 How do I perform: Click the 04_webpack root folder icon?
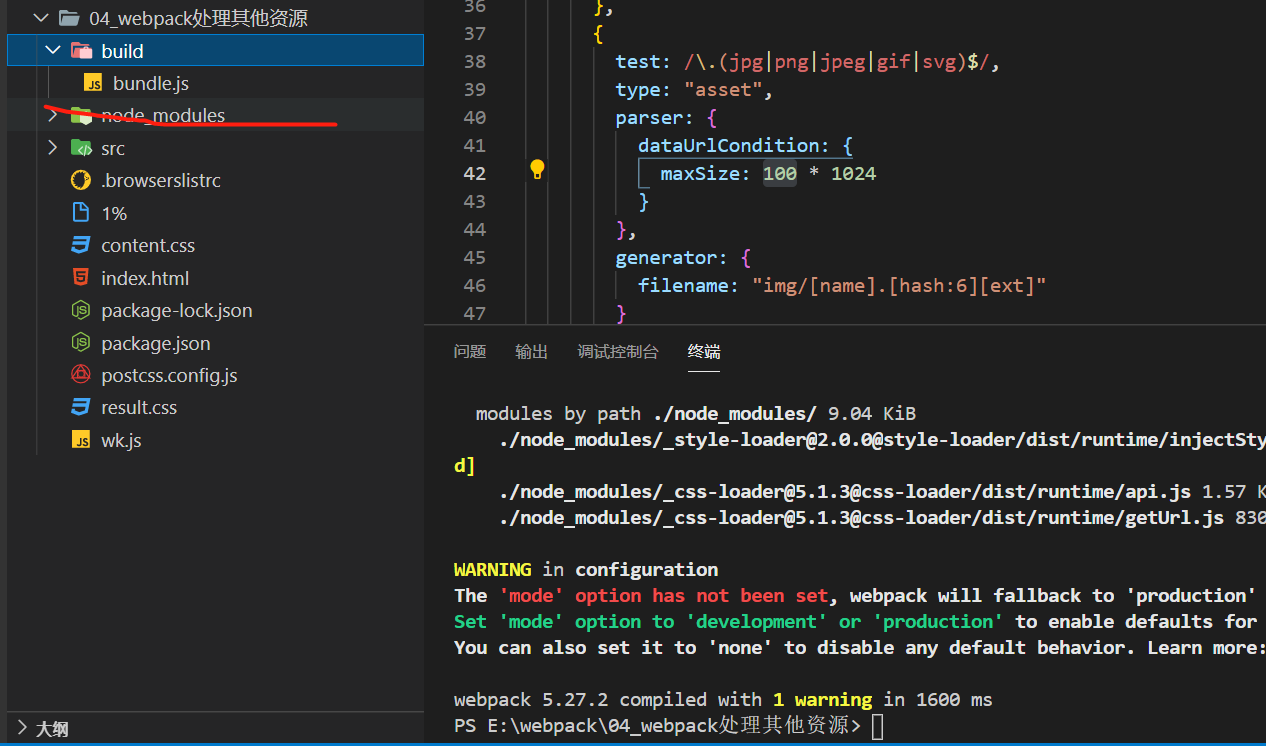[x=69, y=18]
